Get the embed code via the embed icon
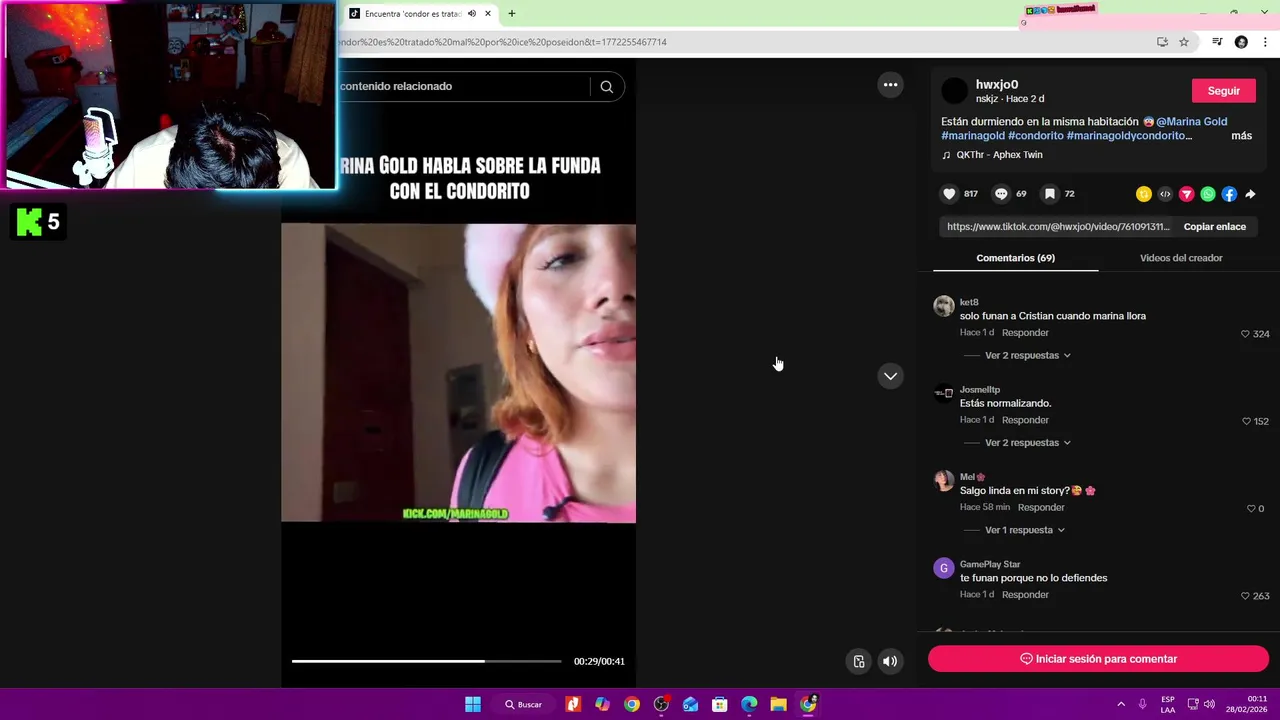The image size is (1280, 720). (1165, 194)
